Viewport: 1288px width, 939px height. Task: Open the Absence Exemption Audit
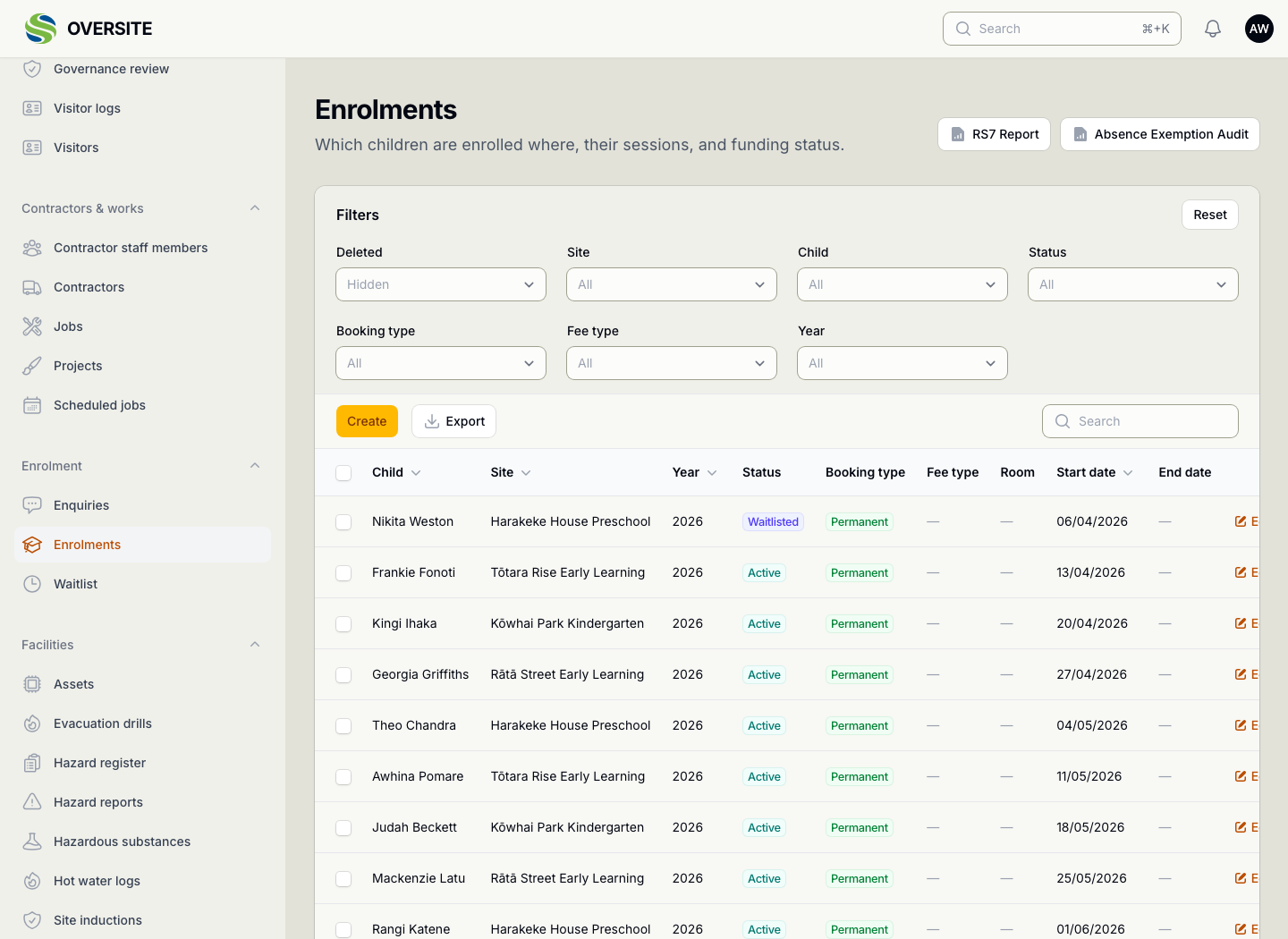(x=1160, y=134)
